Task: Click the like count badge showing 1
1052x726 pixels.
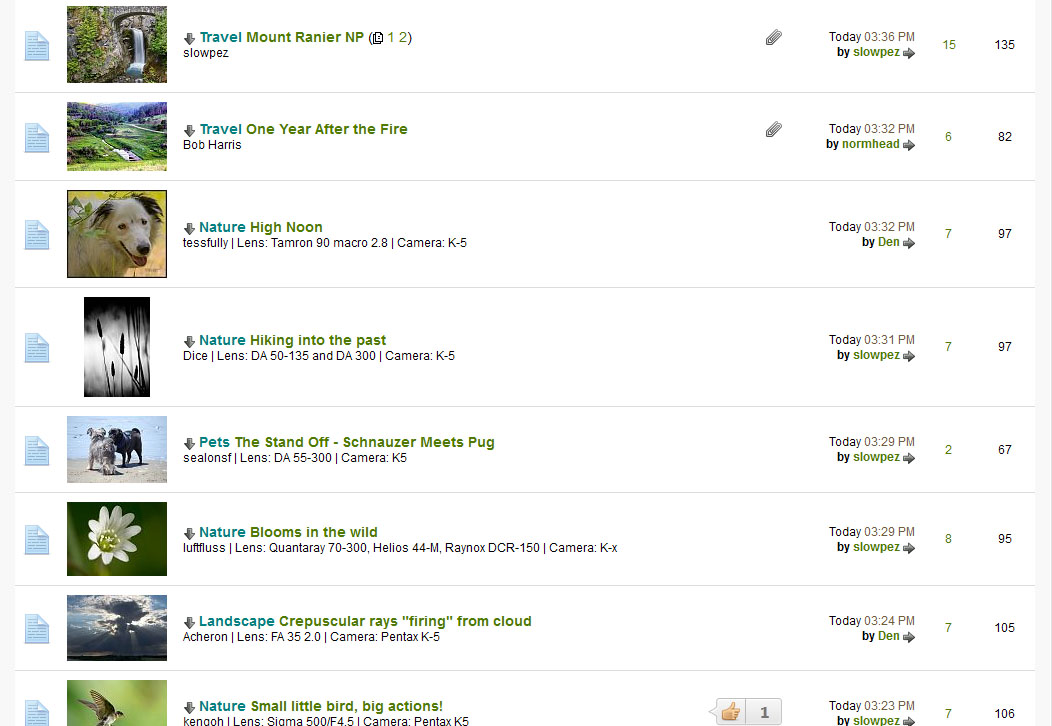Action: tap(764, 712)
